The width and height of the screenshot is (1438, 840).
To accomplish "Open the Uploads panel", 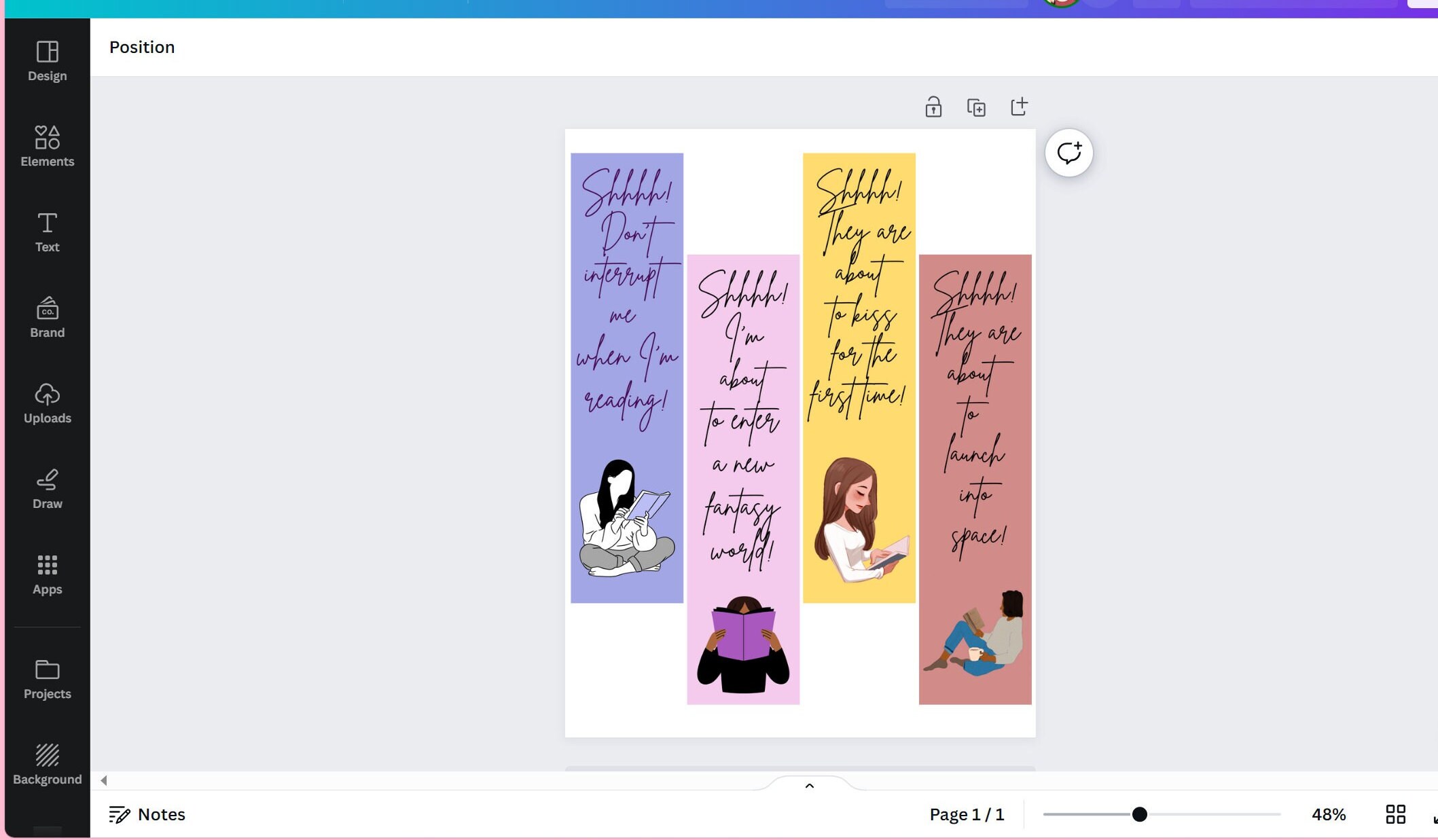I will point(46,402).
